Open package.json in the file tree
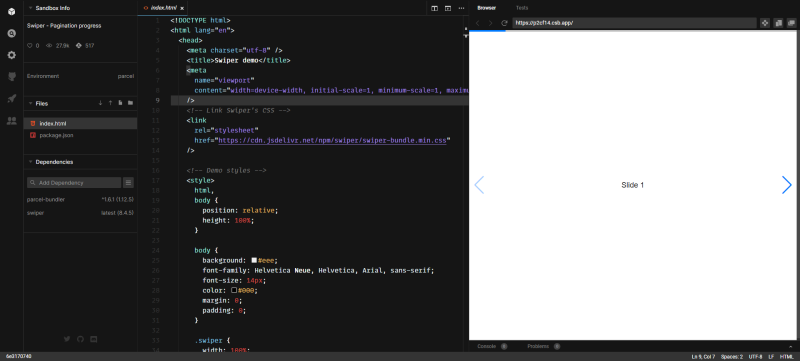This screenshot has width=800, height=361. [x=80, y=135]
